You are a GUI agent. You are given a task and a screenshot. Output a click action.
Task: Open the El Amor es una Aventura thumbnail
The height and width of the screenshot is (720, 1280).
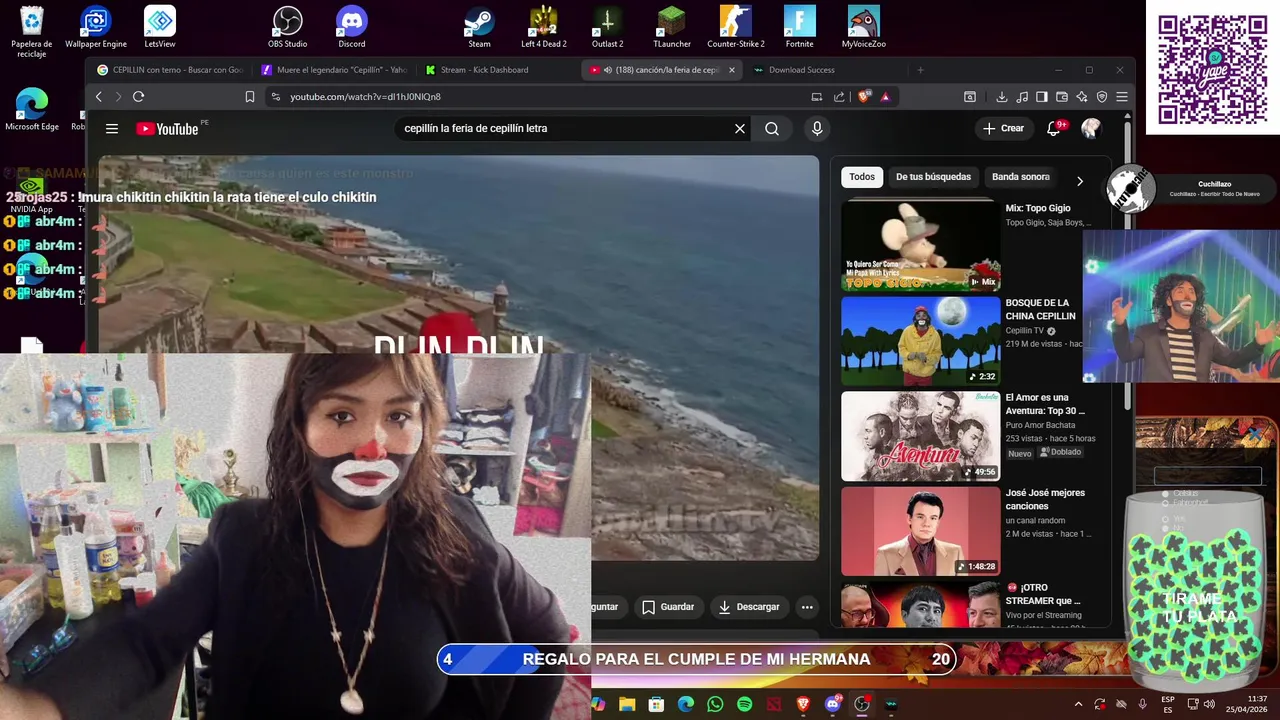920,436
